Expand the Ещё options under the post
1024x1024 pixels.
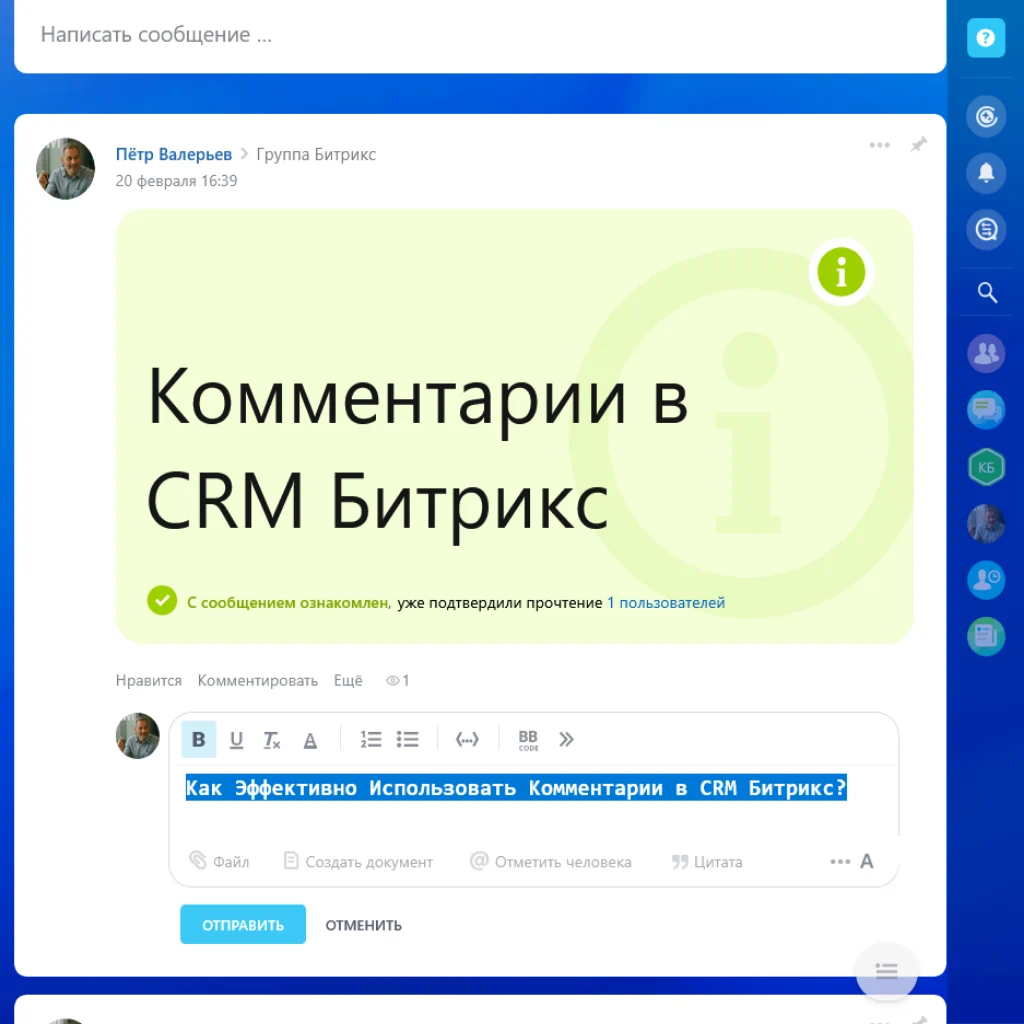click(347, 680)
